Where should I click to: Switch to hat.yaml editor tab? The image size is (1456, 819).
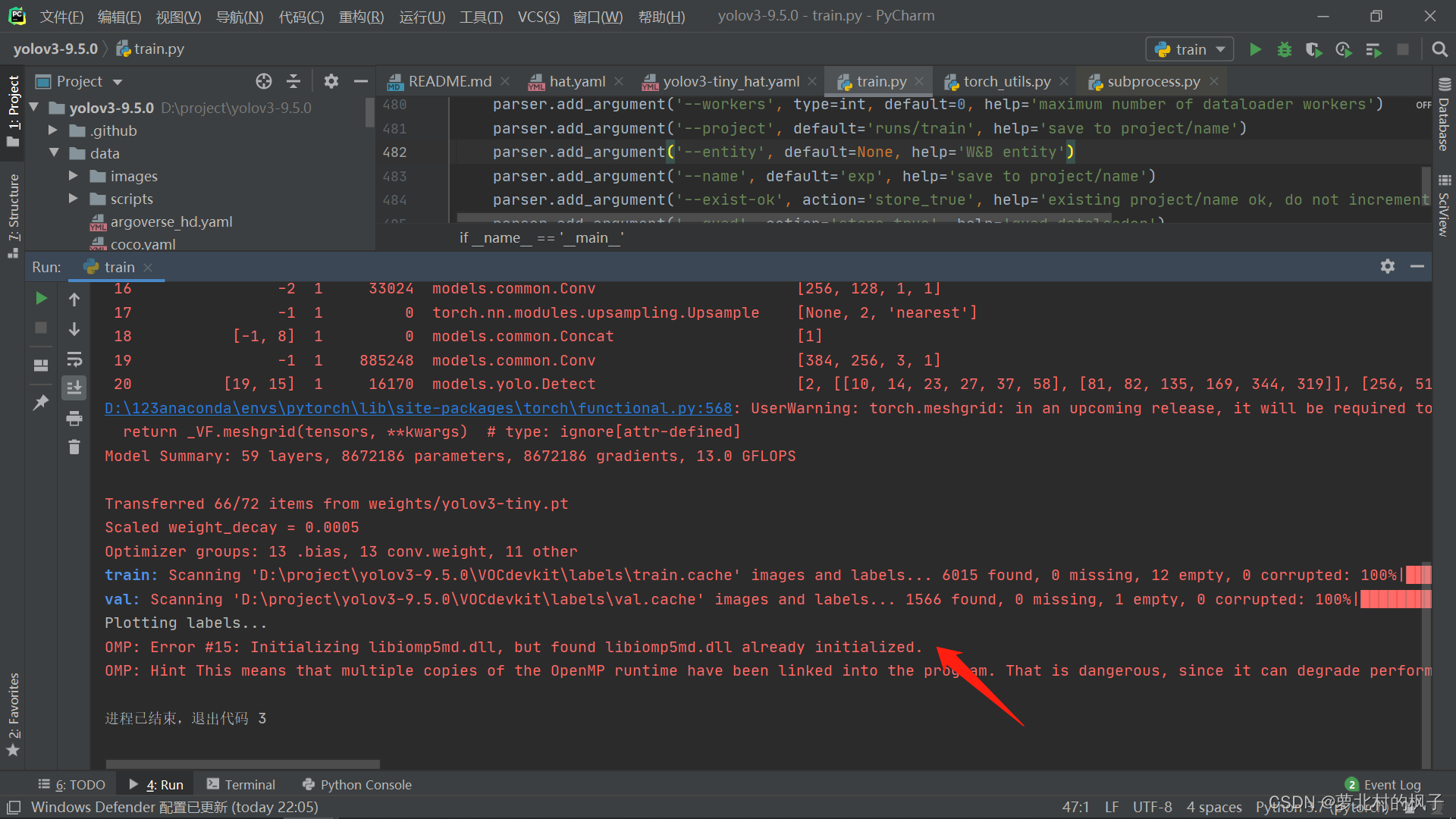click(577, 81)
